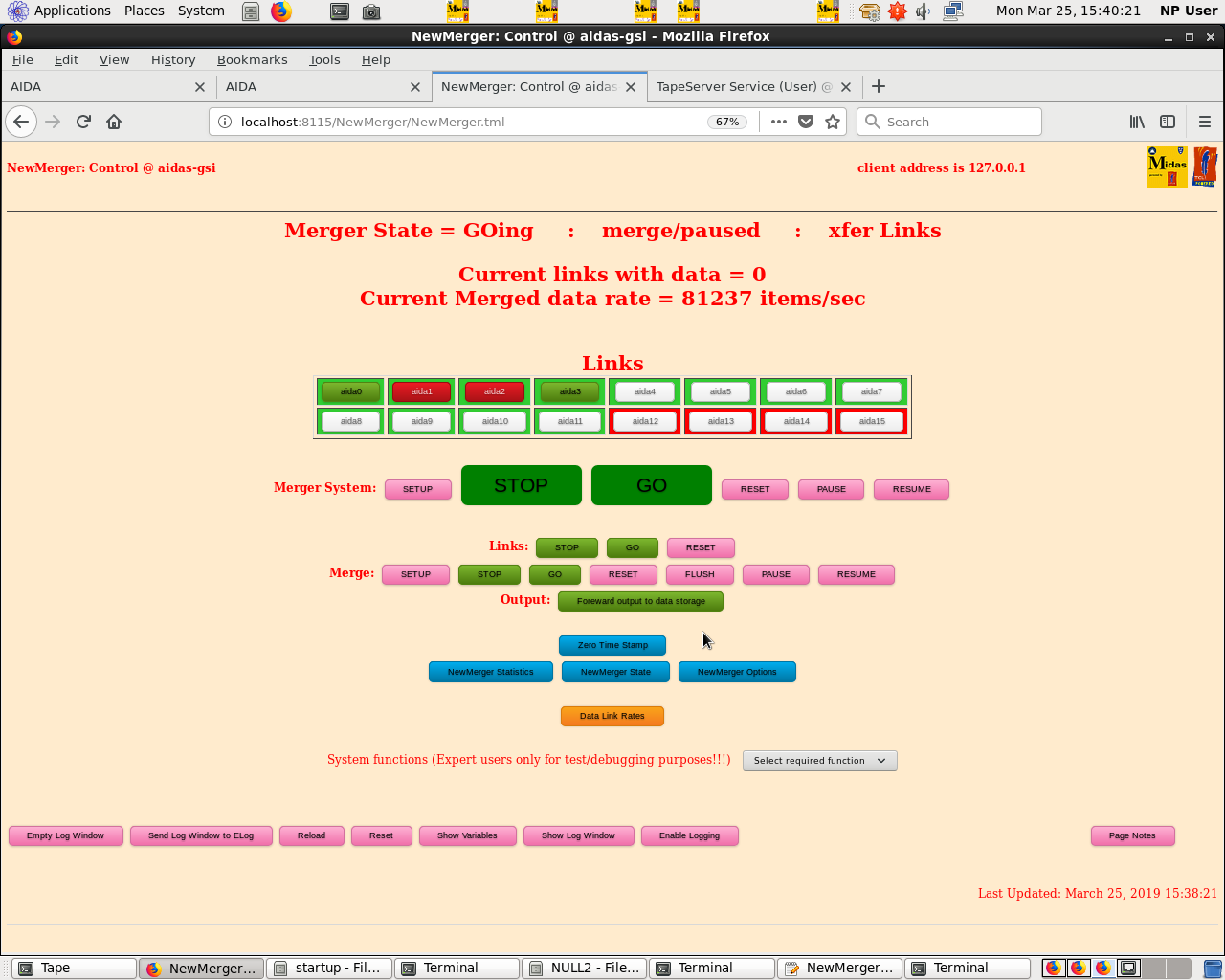Open the History menu in Firefox
The height and width of the screenshot is (980, 1225).
click(x=173, y=59)
